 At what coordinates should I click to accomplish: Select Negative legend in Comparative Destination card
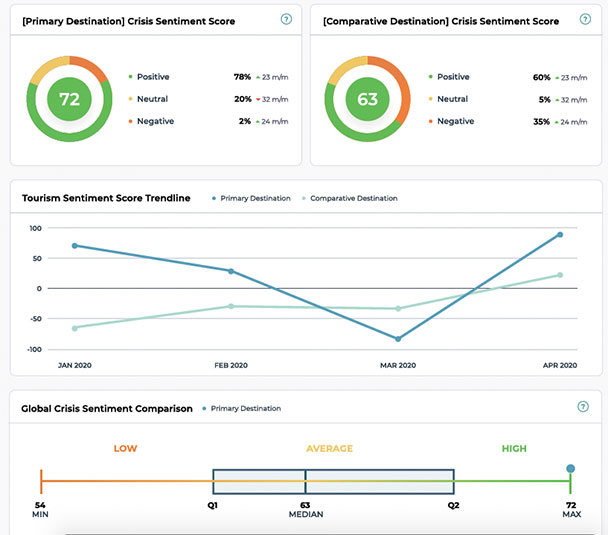click(x=455, y=121)
